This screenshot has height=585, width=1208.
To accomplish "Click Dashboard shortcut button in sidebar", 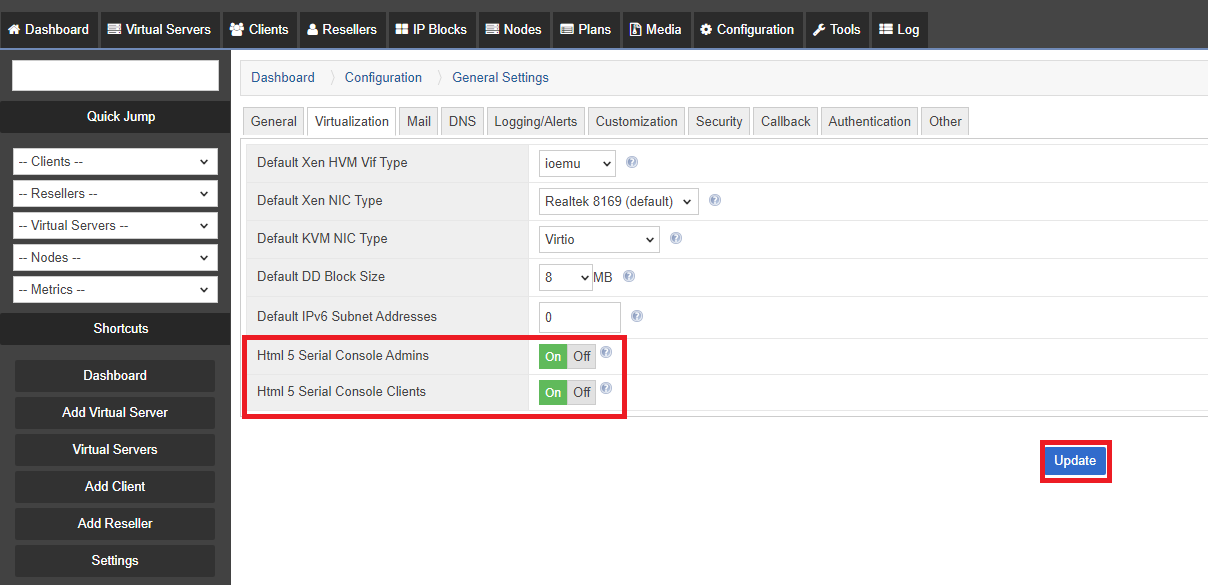I will coord(115,376).
